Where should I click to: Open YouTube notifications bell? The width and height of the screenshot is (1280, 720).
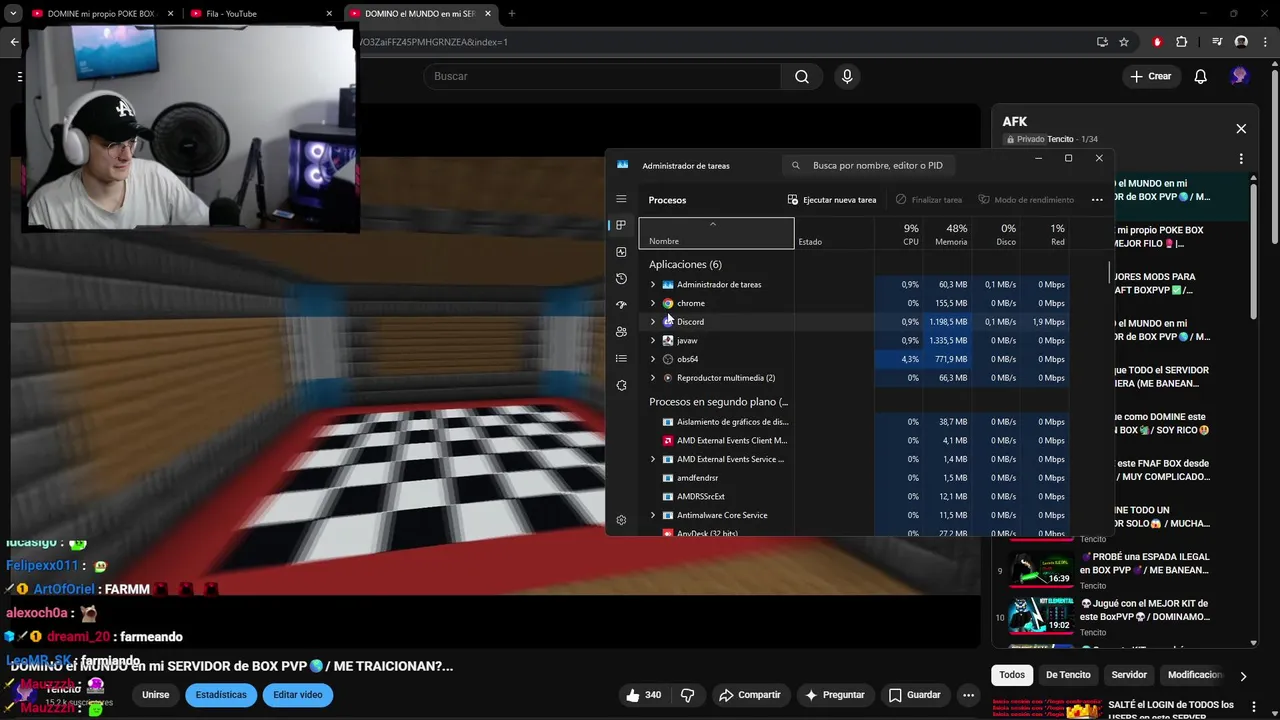click(x=1201, y=76)
